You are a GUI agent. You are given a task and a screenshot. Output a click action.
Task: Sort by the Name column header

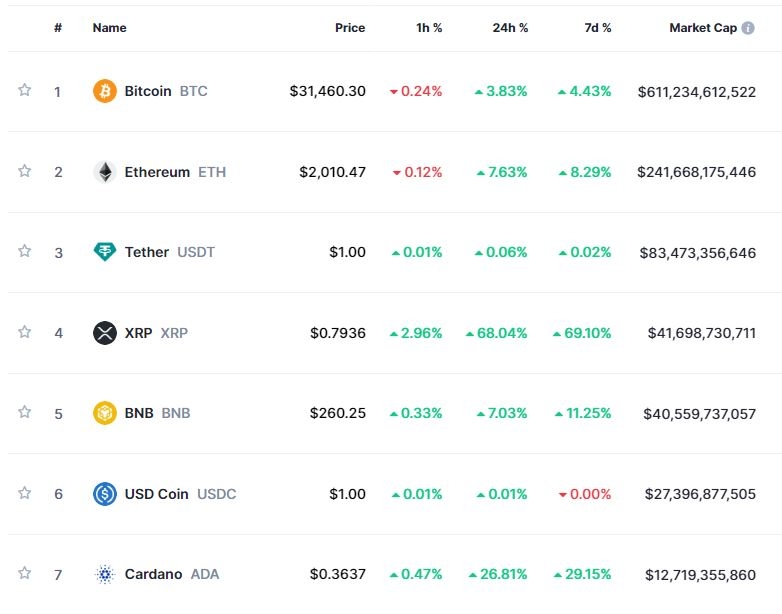pos(109,28)
